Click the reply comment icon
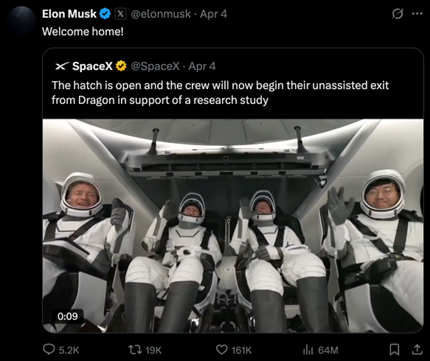The height and width of the screenshot is (361, 430). tap(49, 349)
